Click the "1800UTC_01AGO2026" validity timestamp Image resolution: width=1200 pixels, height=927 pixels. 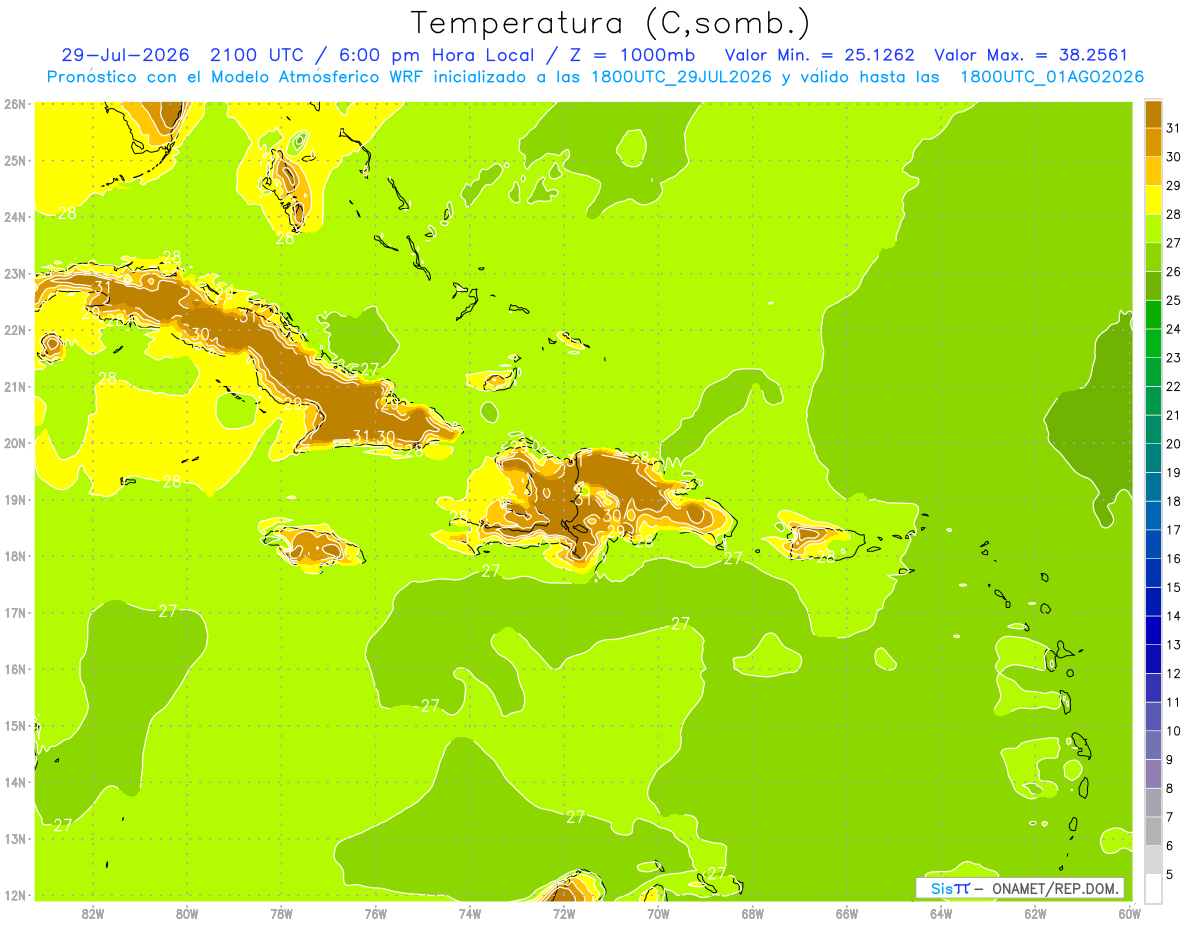(x=1051, y=77)
